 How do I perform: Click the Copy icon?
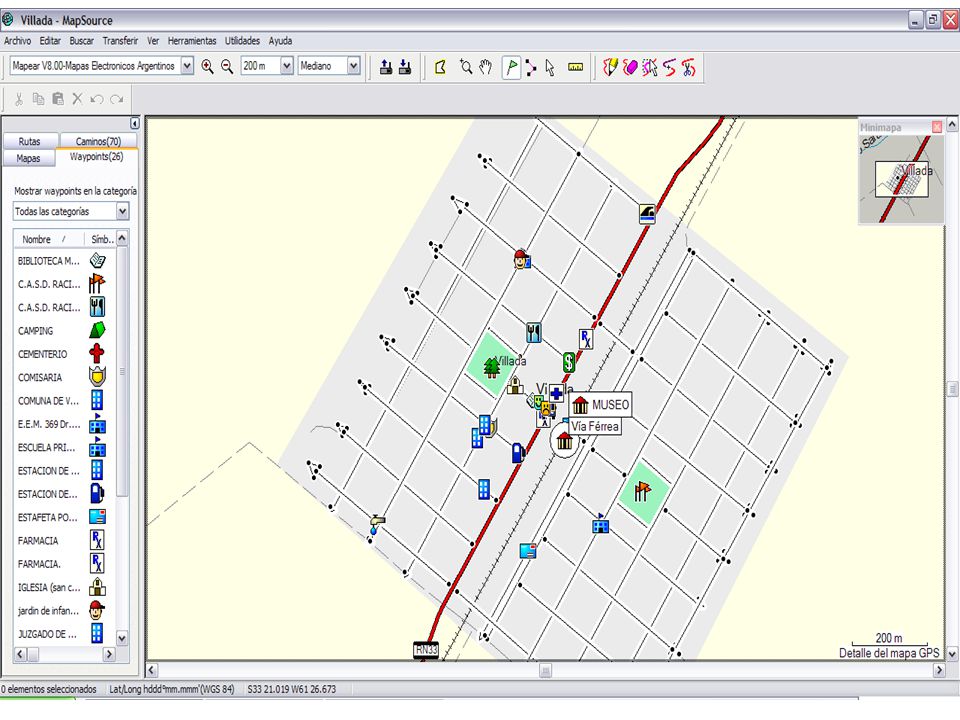click(38, 99)
